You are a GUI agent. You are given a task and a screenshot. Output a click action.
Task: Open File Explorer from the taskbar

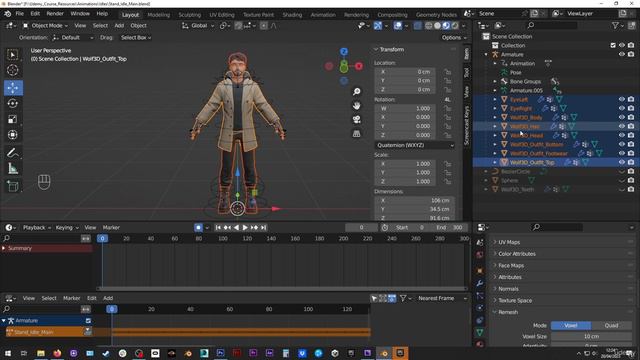tap(41, 353)
